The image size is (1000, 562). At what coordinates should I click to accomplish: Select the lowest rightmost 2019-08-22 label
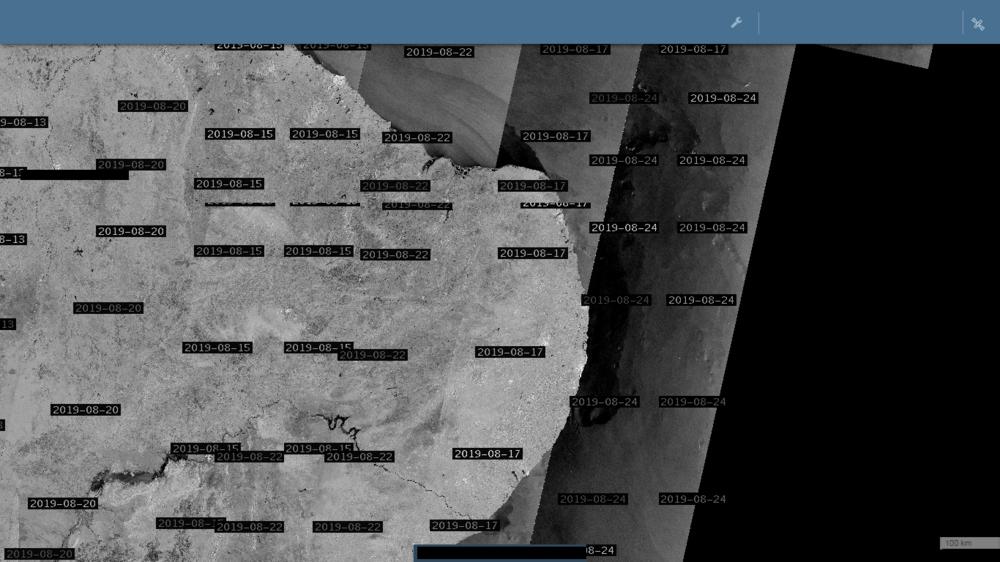coord(348,527)
